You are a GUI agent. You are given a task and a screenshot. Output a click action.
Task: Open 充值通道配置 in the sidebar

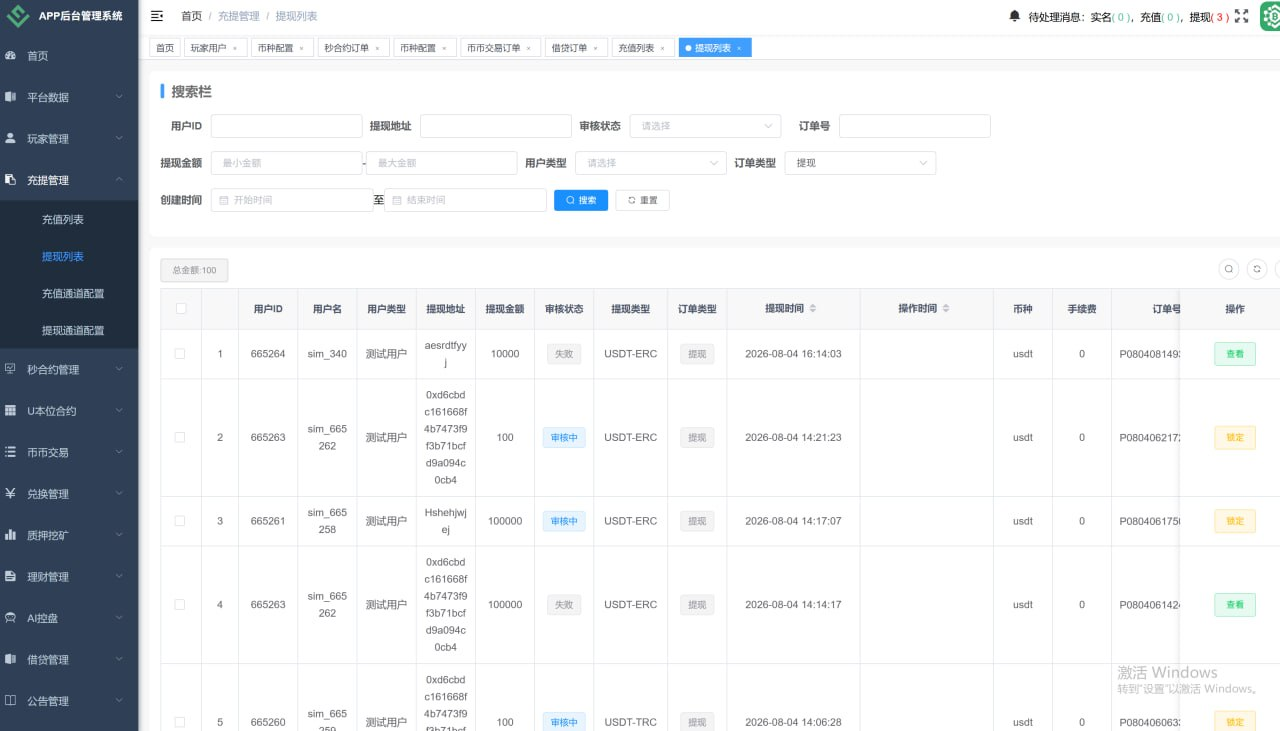(x=73, y=293)
